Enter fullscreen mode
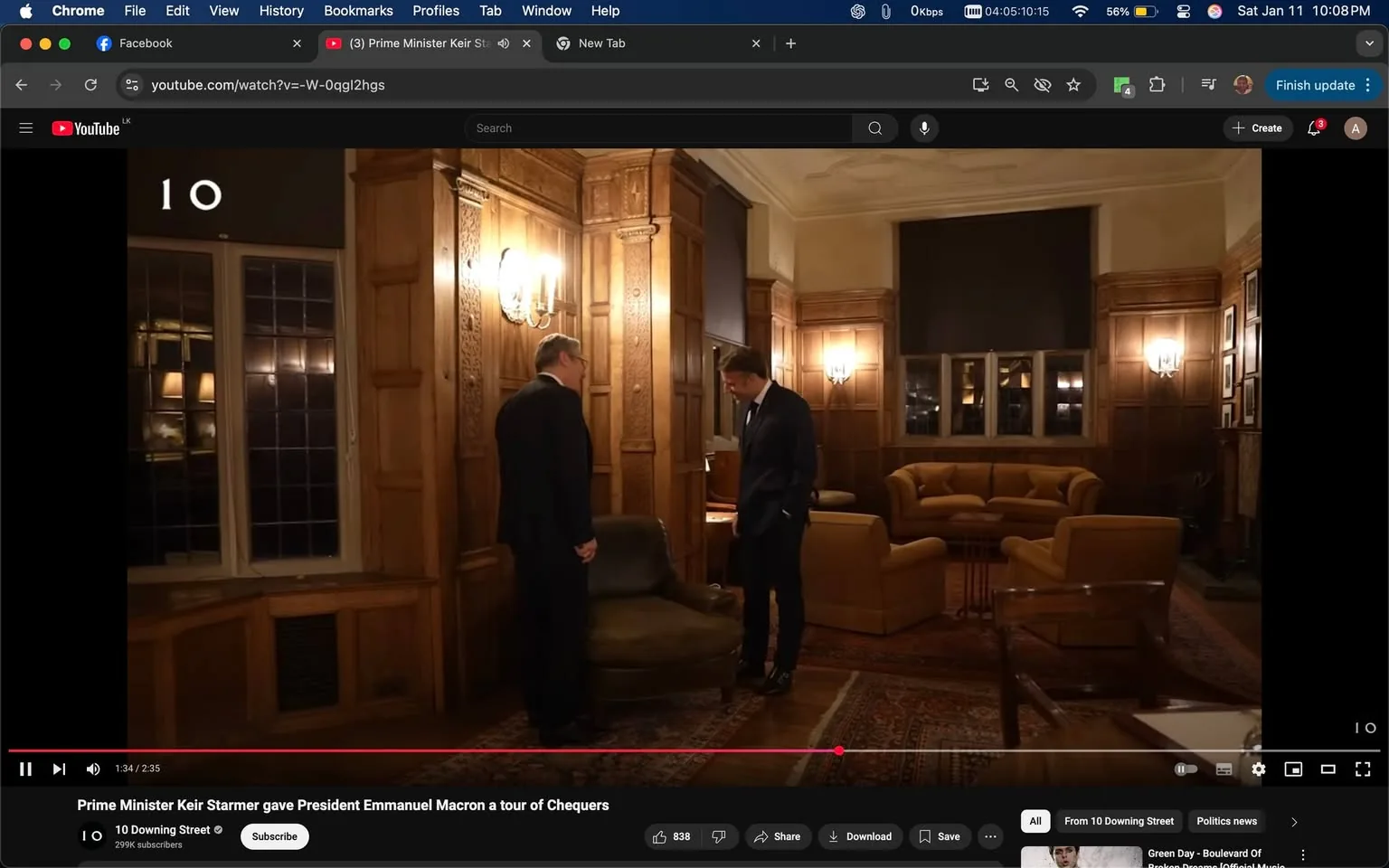1389x868 pixels. [1362, 769]
